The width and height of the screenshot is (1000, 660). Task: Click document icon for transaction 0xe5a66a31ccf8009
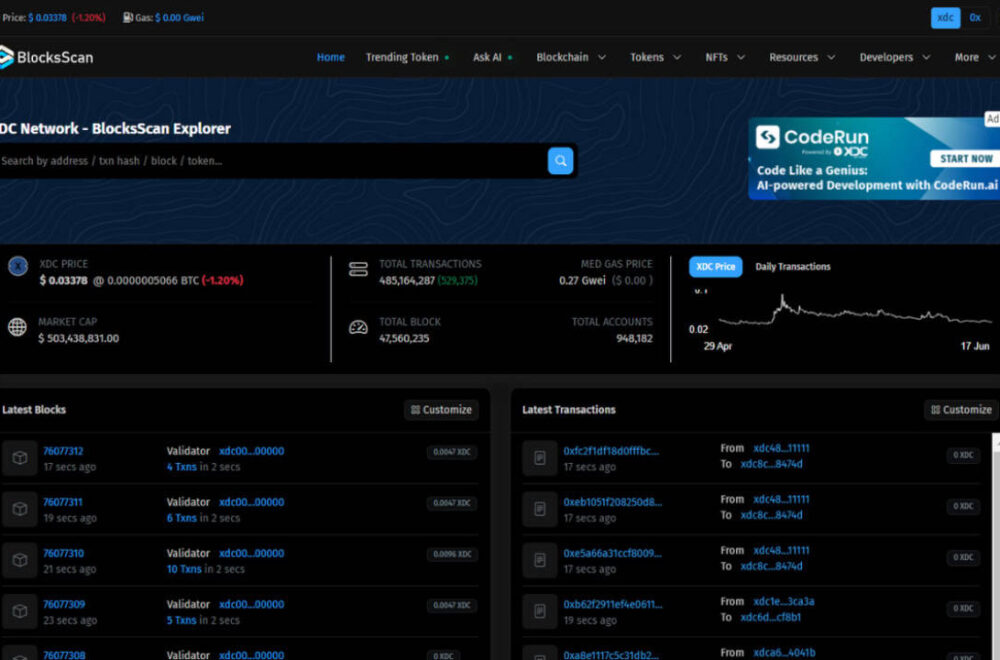(x=540, y=560)
